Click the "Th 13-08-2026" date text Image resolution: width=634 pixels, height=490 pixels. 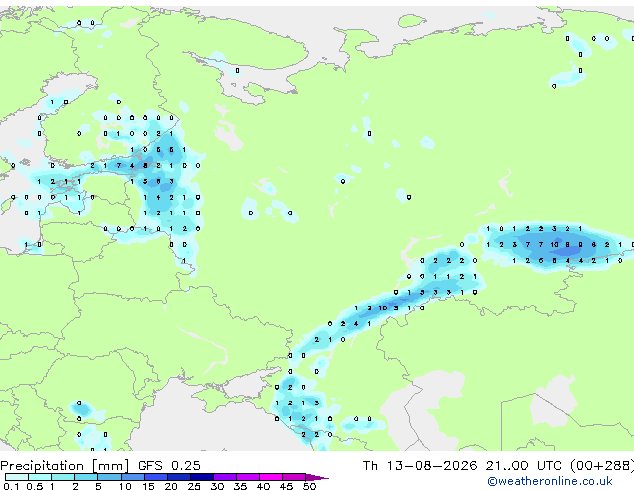(x=420, y=466)
